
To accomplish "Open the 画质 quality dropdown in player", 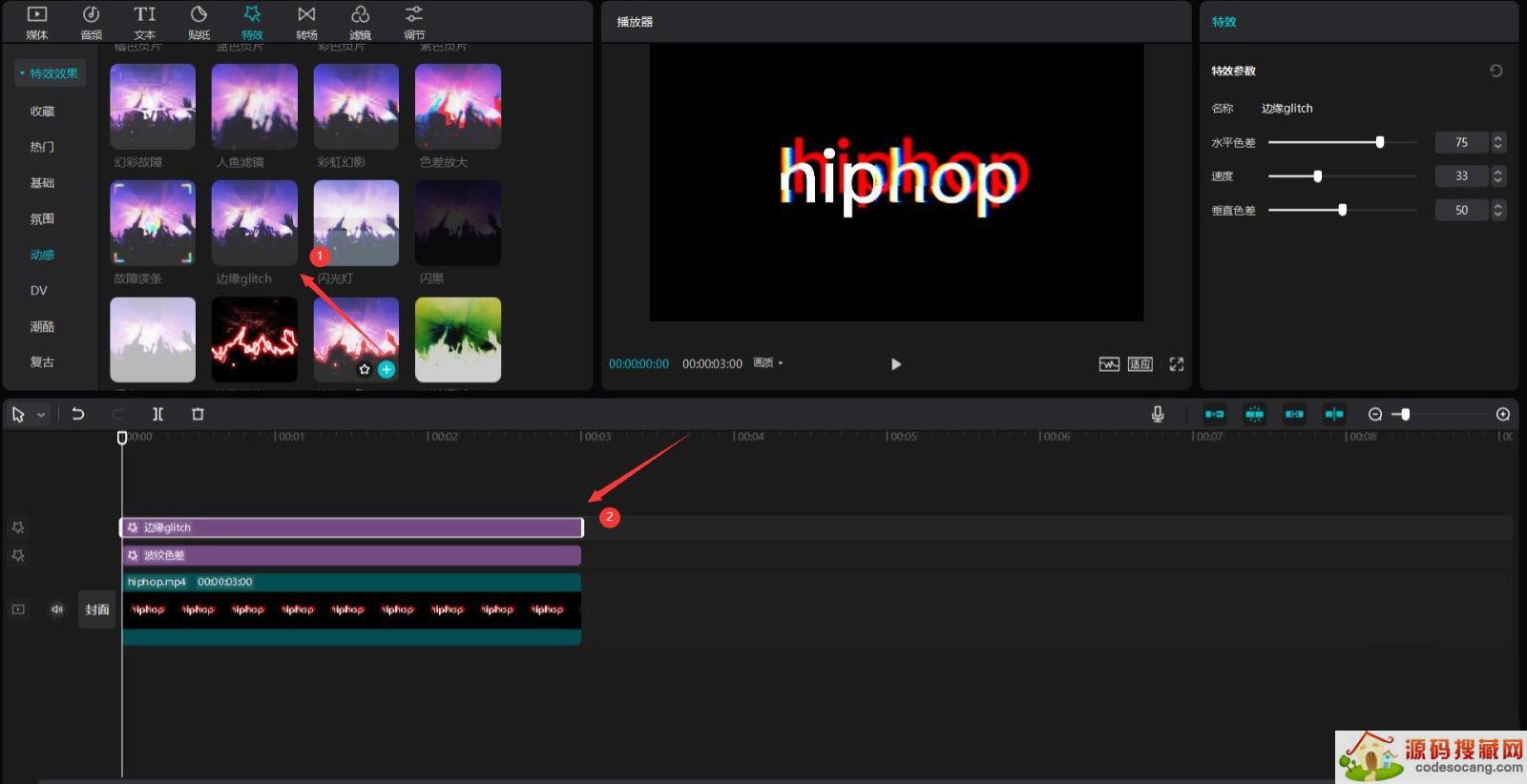I will [x=768, y=363].
